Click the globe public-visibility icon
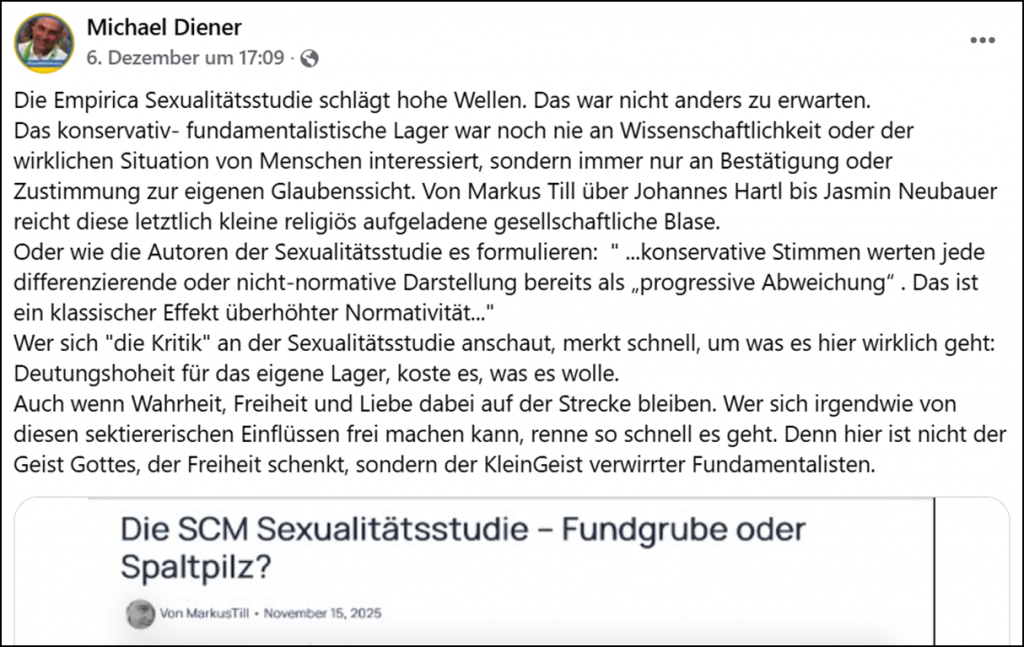The image size is (1024, 647). [x=309, y=58]
